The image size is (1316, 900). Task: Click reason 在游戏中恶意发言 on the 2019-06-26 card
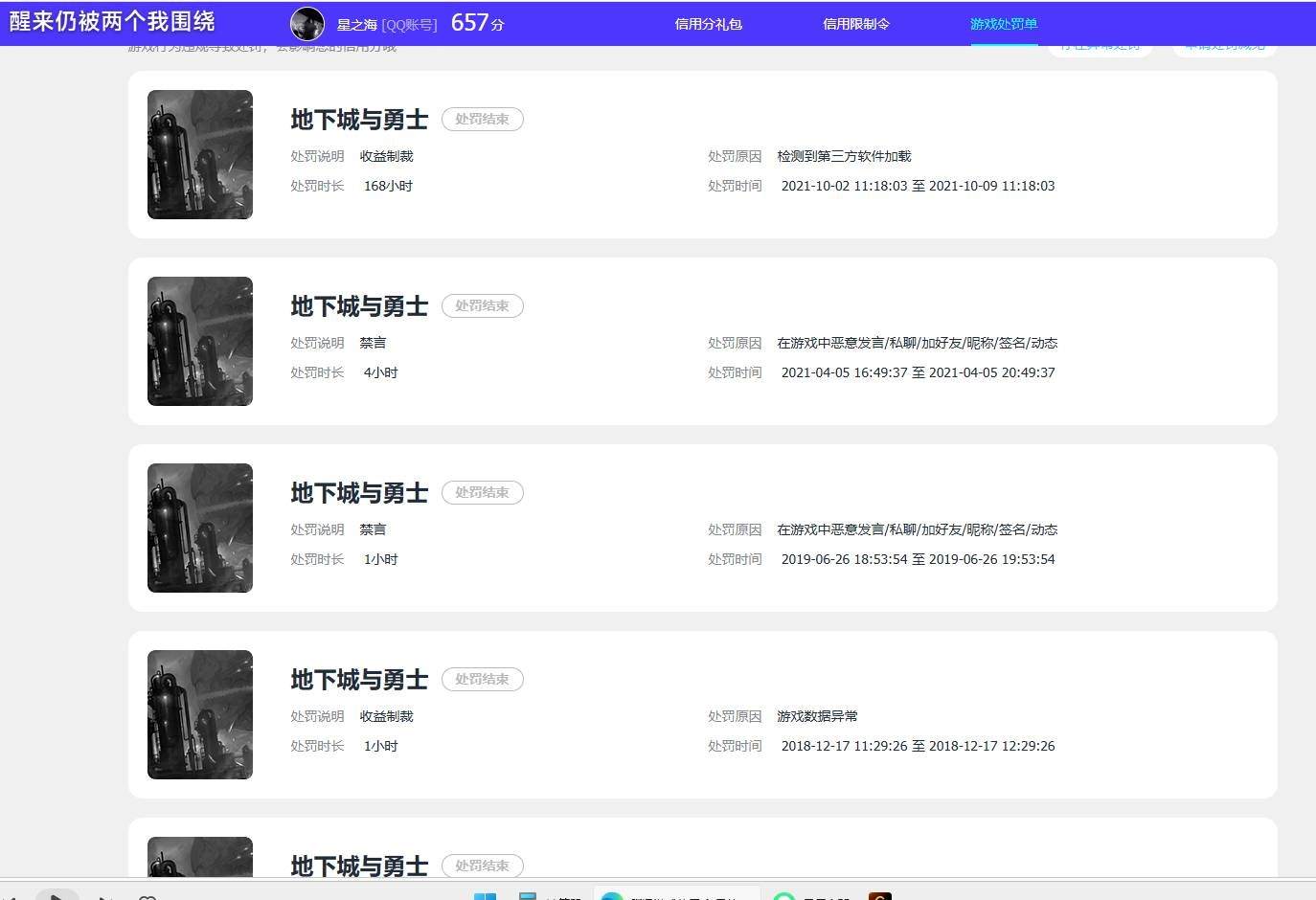[x=917, y=529]
